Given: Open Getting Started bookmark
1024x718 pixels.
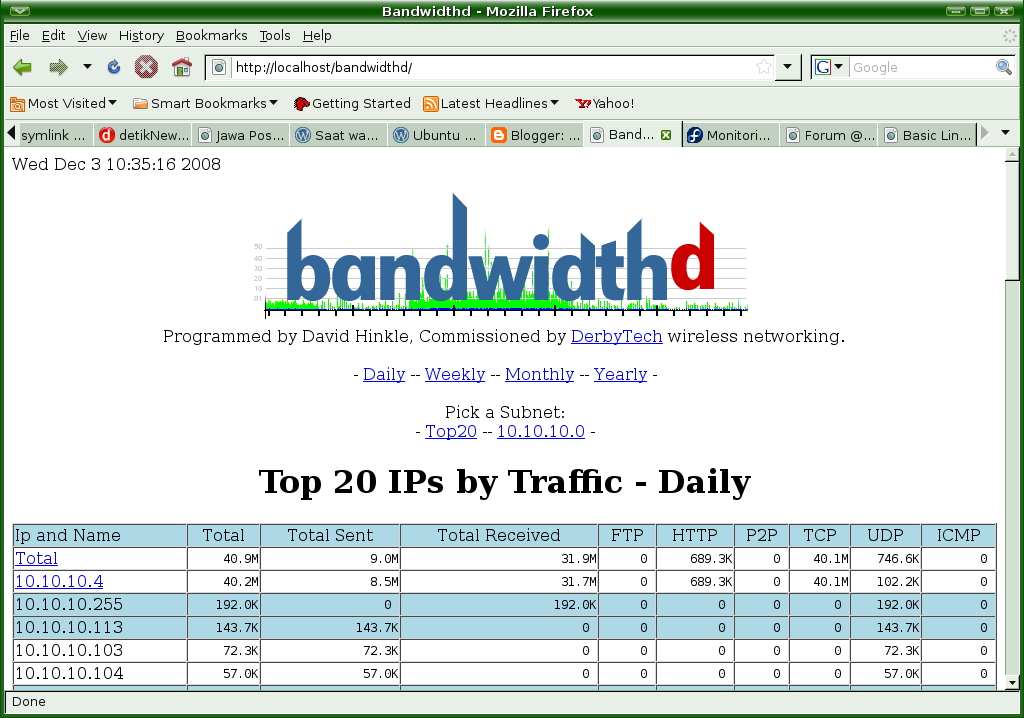Looking at the screenshot, I should coord(352,103).
